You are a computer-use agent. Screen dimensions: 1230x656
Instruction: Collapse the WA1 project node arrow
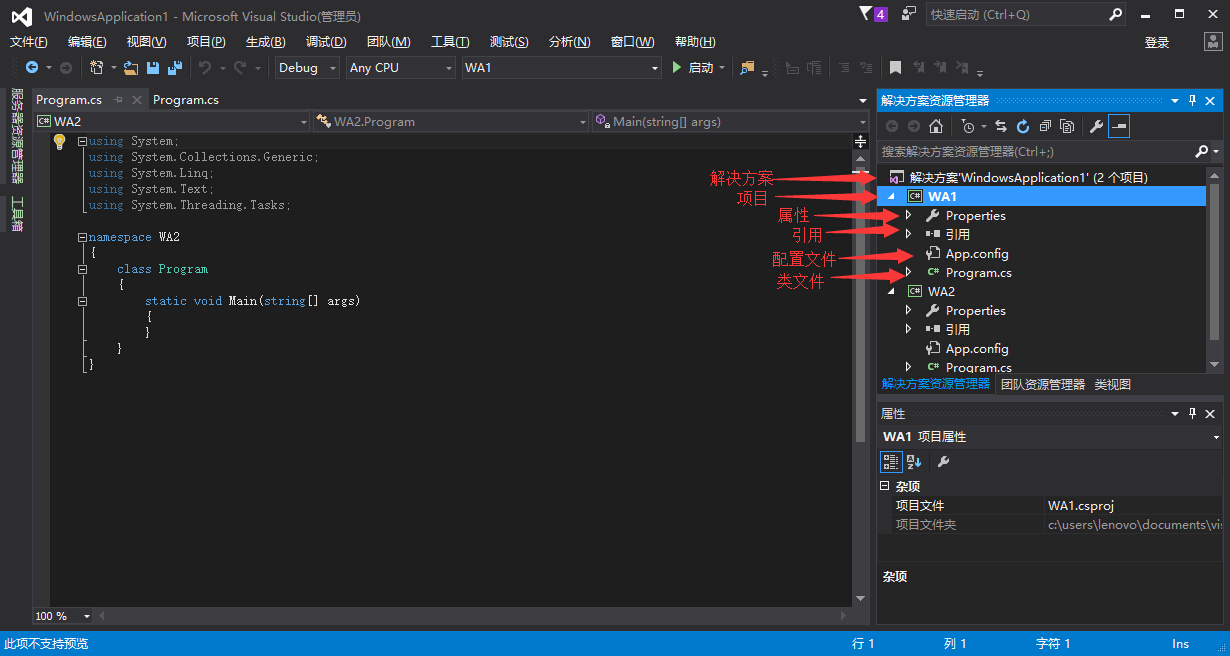click(x=891, y=197)
